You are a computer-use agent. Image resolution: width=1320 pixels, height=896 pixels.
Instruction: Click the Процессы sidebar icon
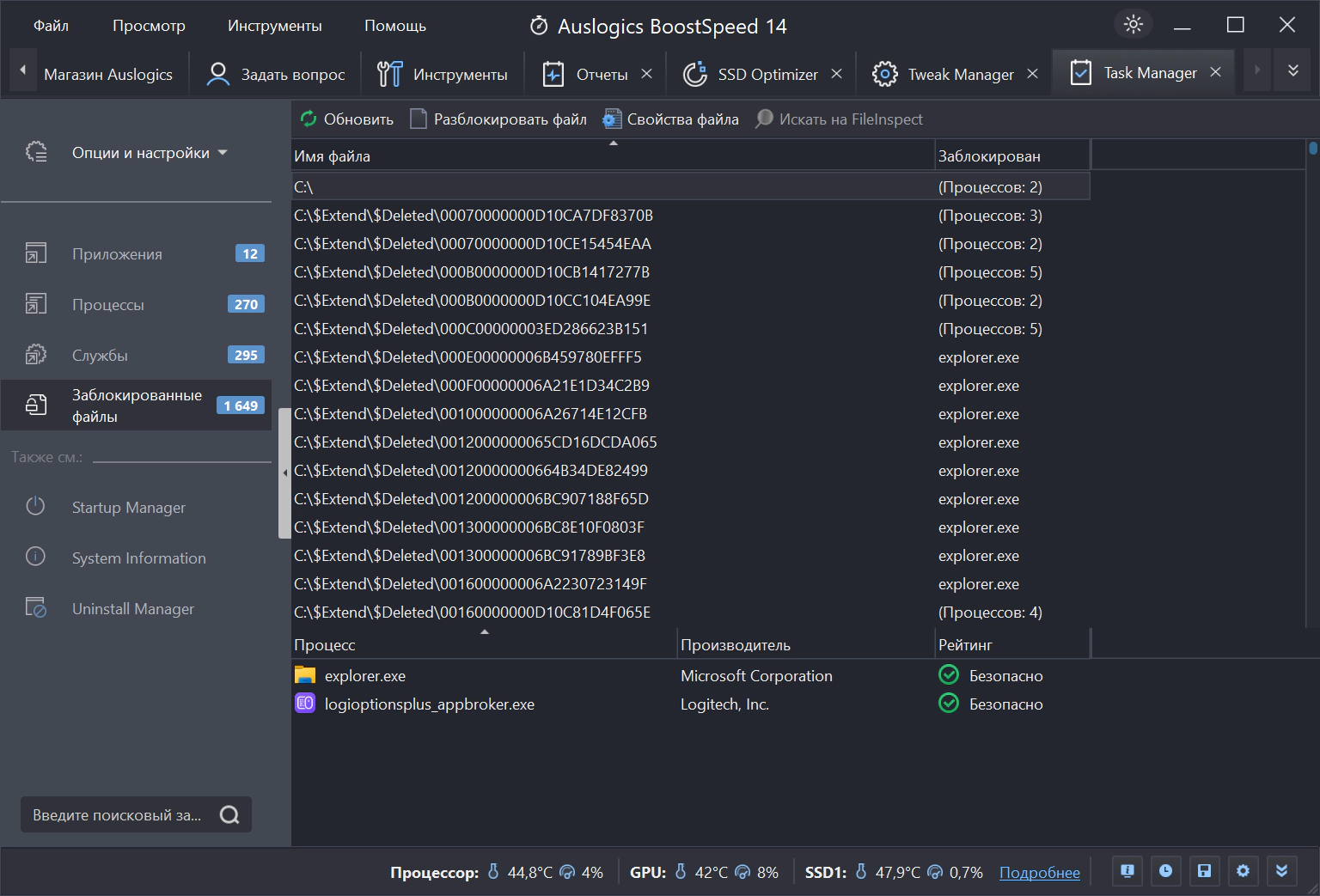[36, 304]
